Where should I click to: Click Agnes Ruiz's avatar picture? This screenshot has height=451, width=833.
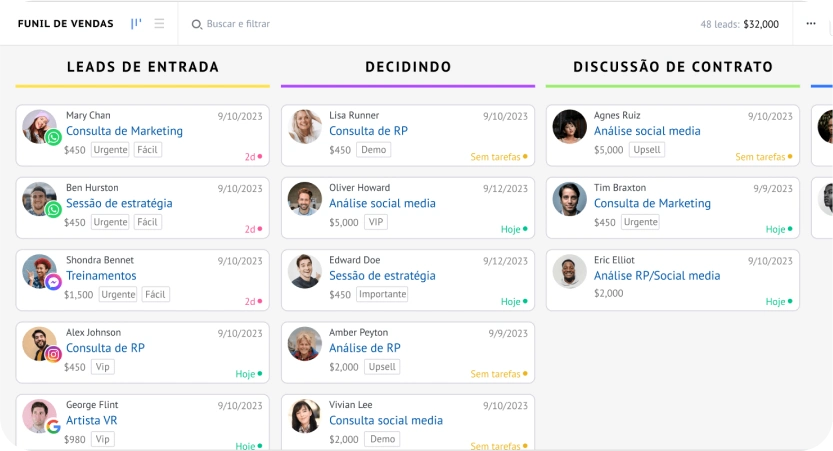(x=569, y=126)
